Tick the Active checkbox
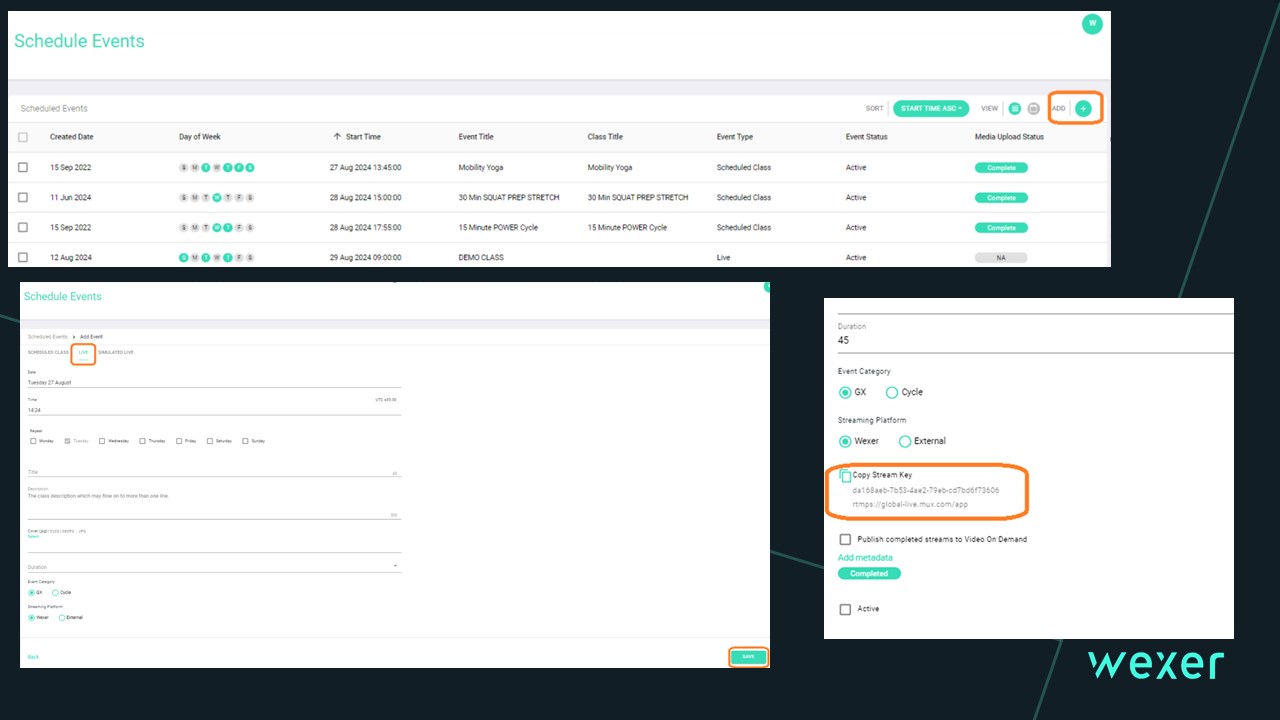This screenshot has height=720, width=1280. tap(846, 609)
